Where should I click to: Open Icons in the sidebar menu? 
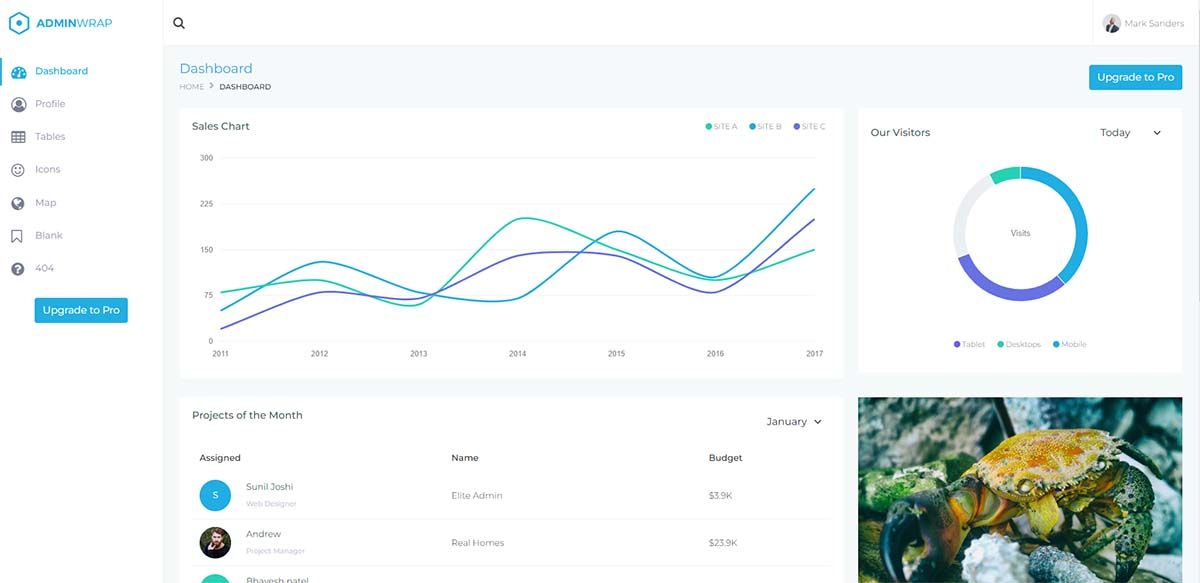pyautogui.click(x=48, y=170)
